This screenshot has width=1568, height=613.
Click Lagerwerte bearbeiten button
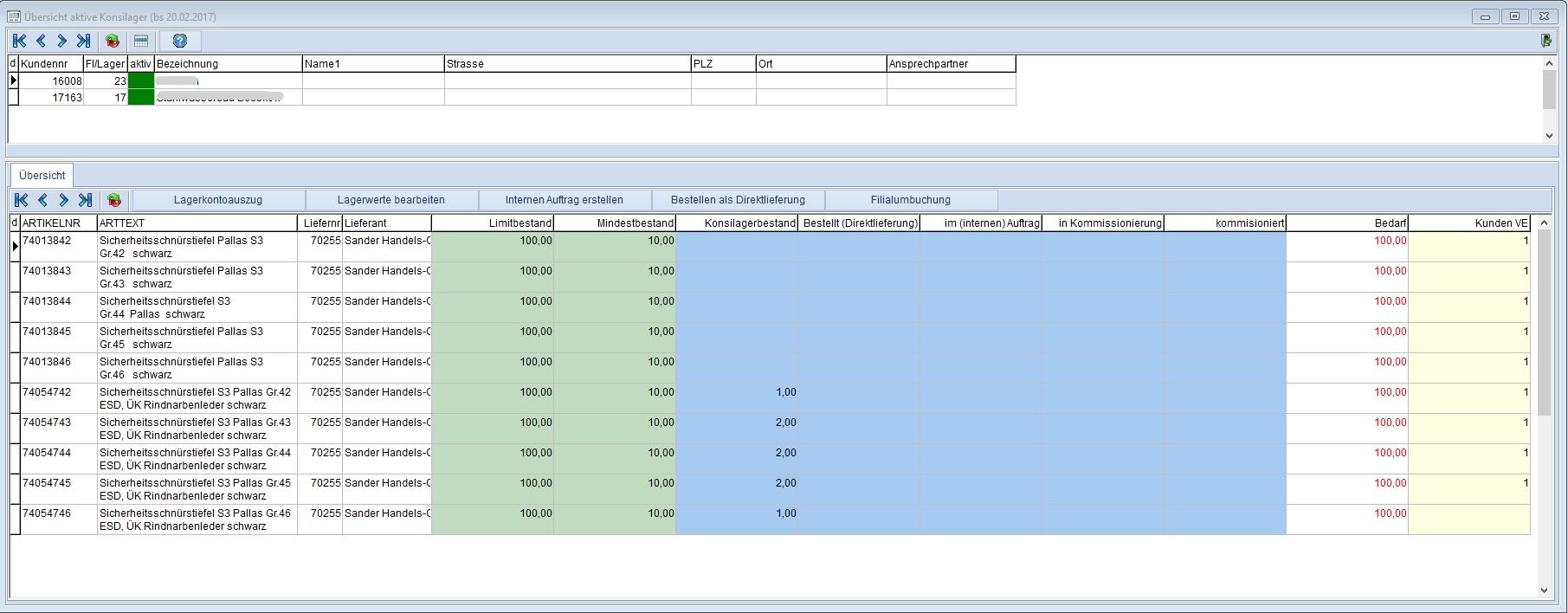[391, 200]
